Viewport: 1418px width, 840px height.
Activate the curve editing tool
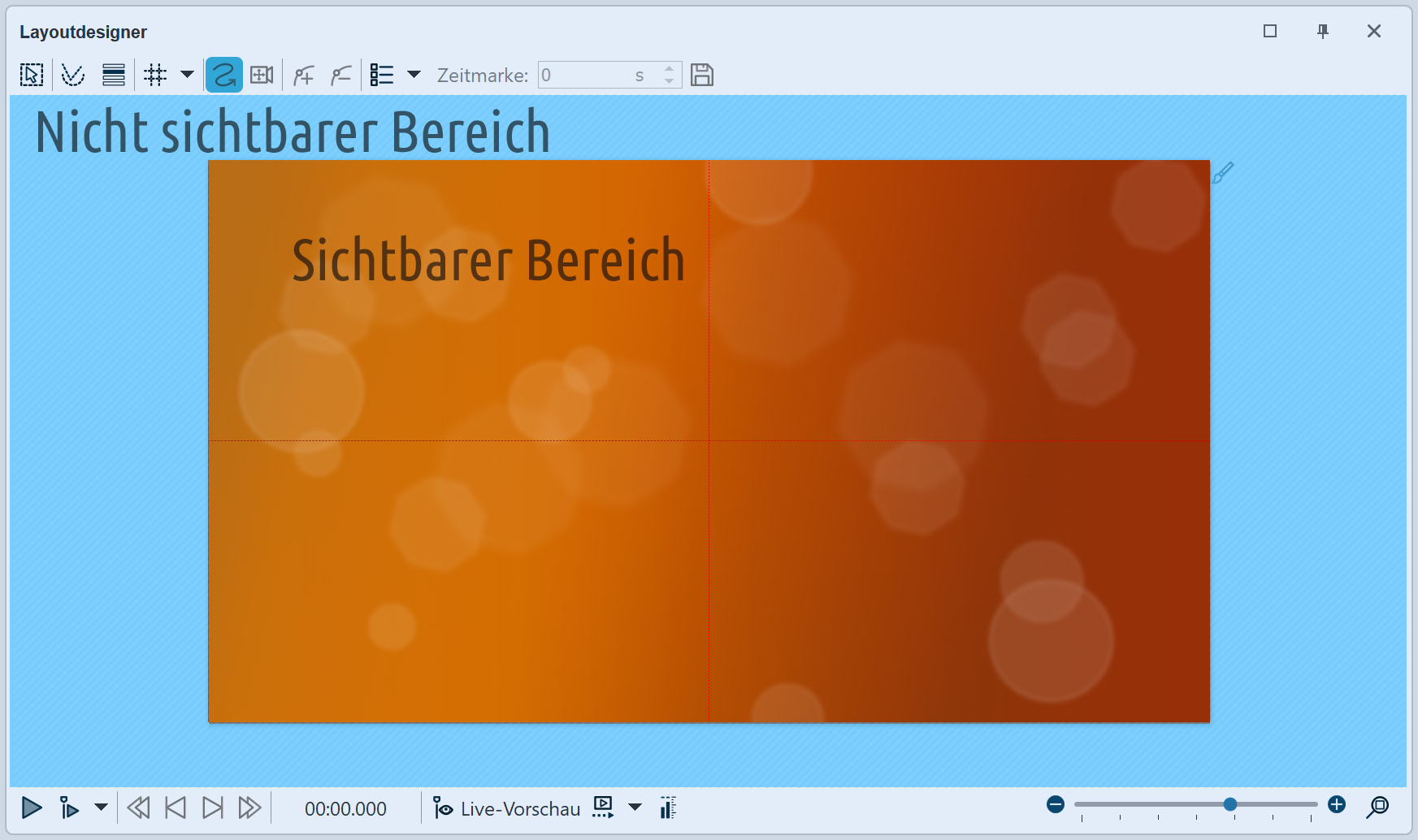click(72, 75)
